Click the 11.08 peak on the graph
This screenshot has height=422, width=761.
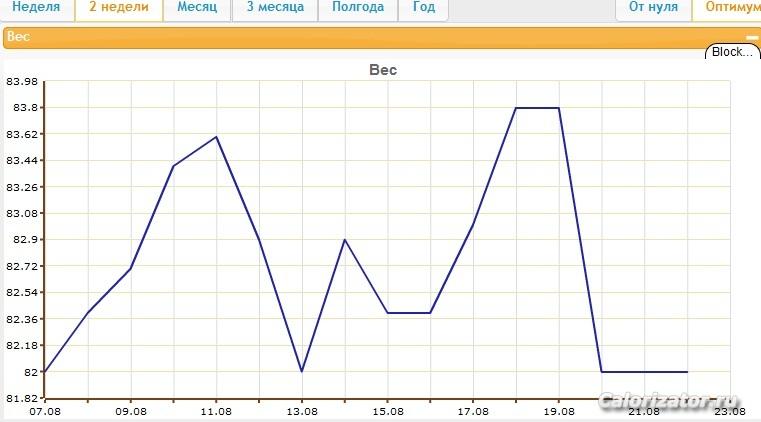216,137
